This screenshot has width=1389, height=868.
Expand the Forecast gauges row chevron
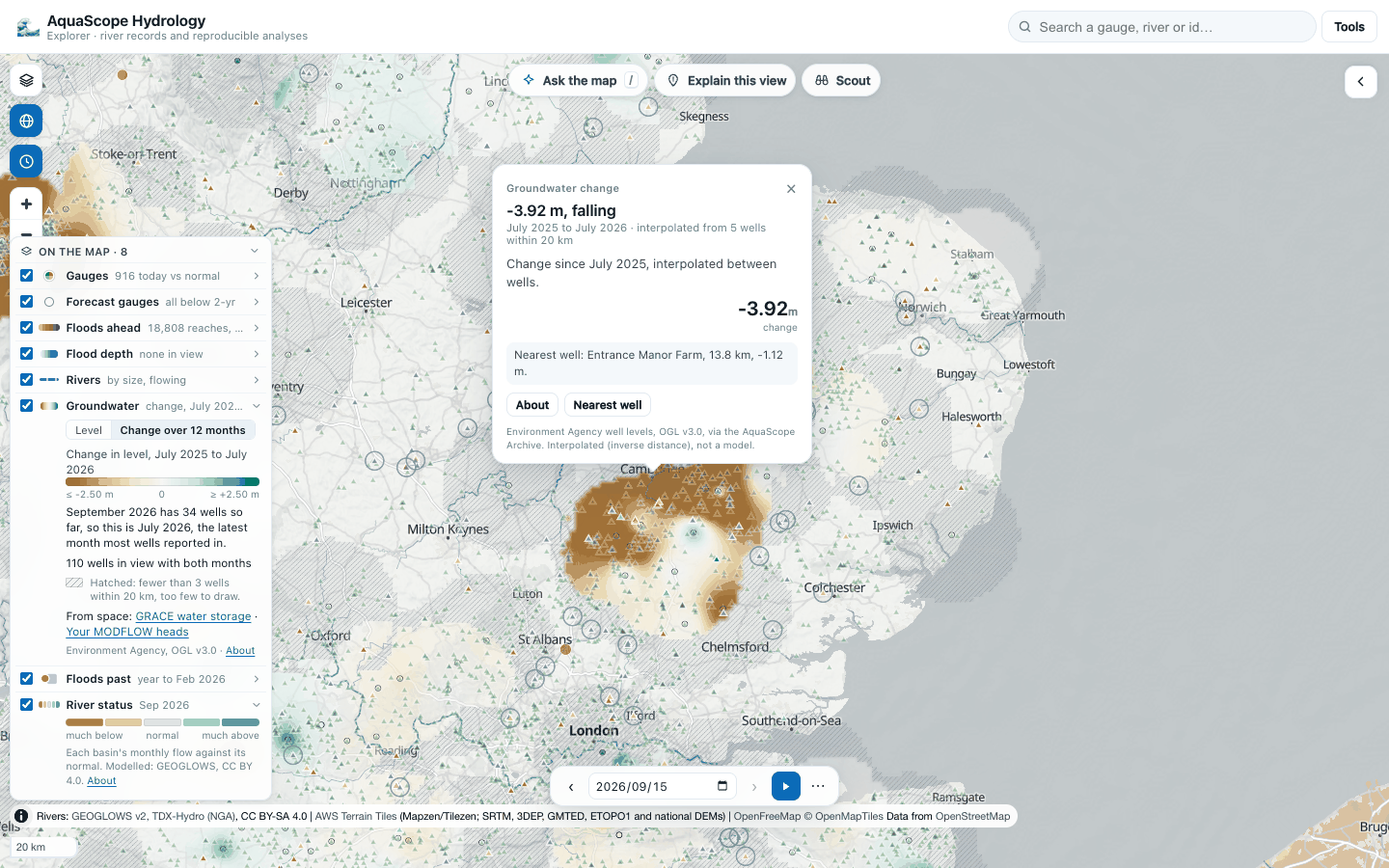coord(257,302)
